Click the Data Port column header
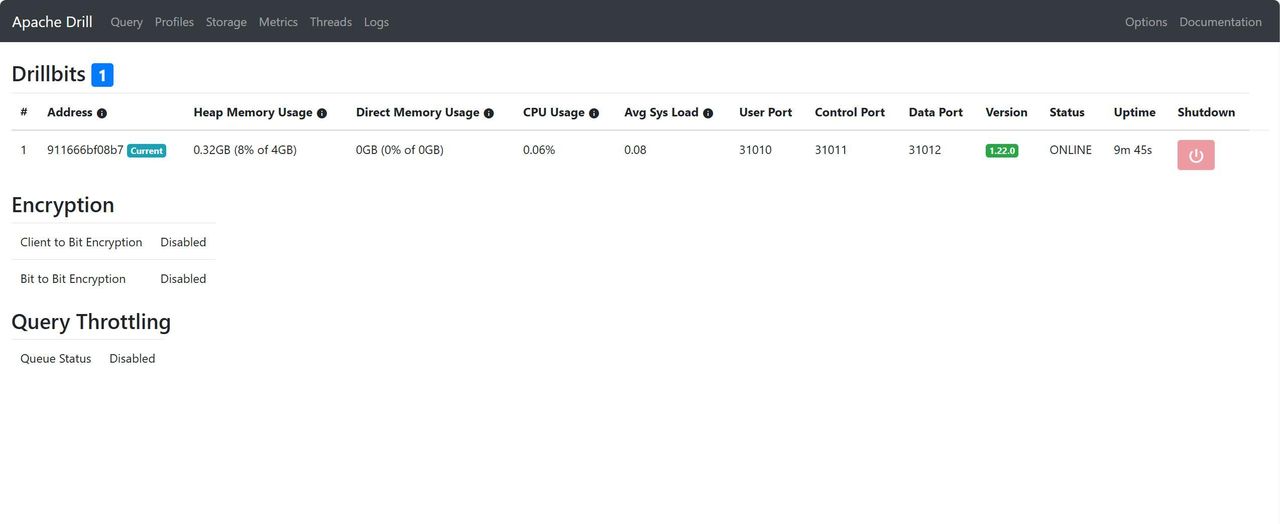The height and width of the screenshot is (524, 1280). 936,112
